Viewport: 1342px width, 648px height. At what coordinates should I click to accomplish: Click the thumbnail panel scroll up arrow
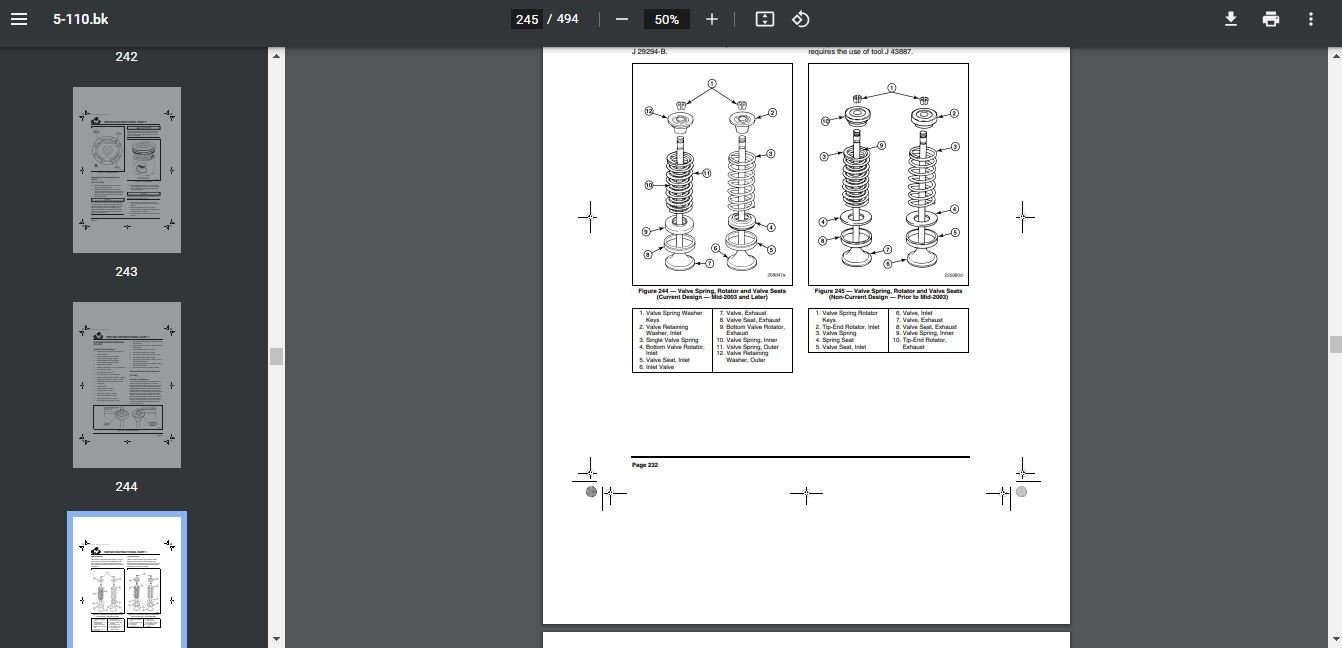(x=277, y=56)
